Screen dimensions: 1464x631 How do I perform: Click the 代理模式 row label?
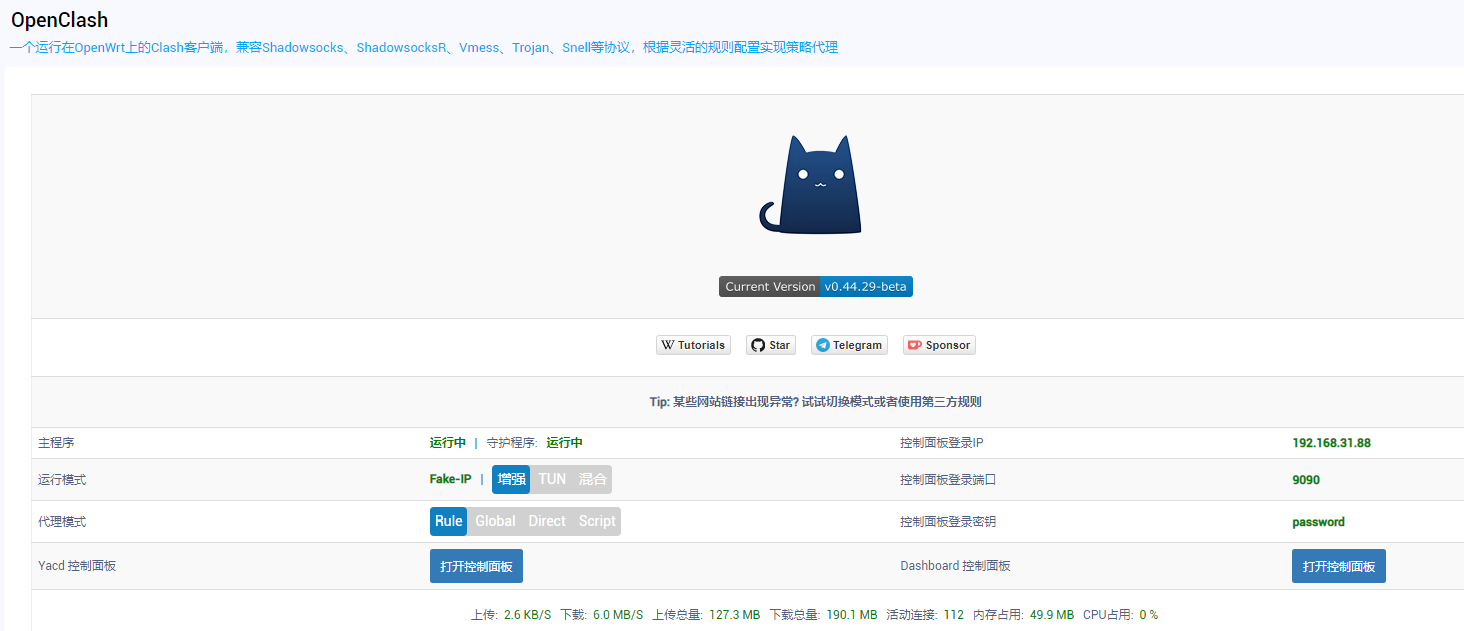point(62,522)
